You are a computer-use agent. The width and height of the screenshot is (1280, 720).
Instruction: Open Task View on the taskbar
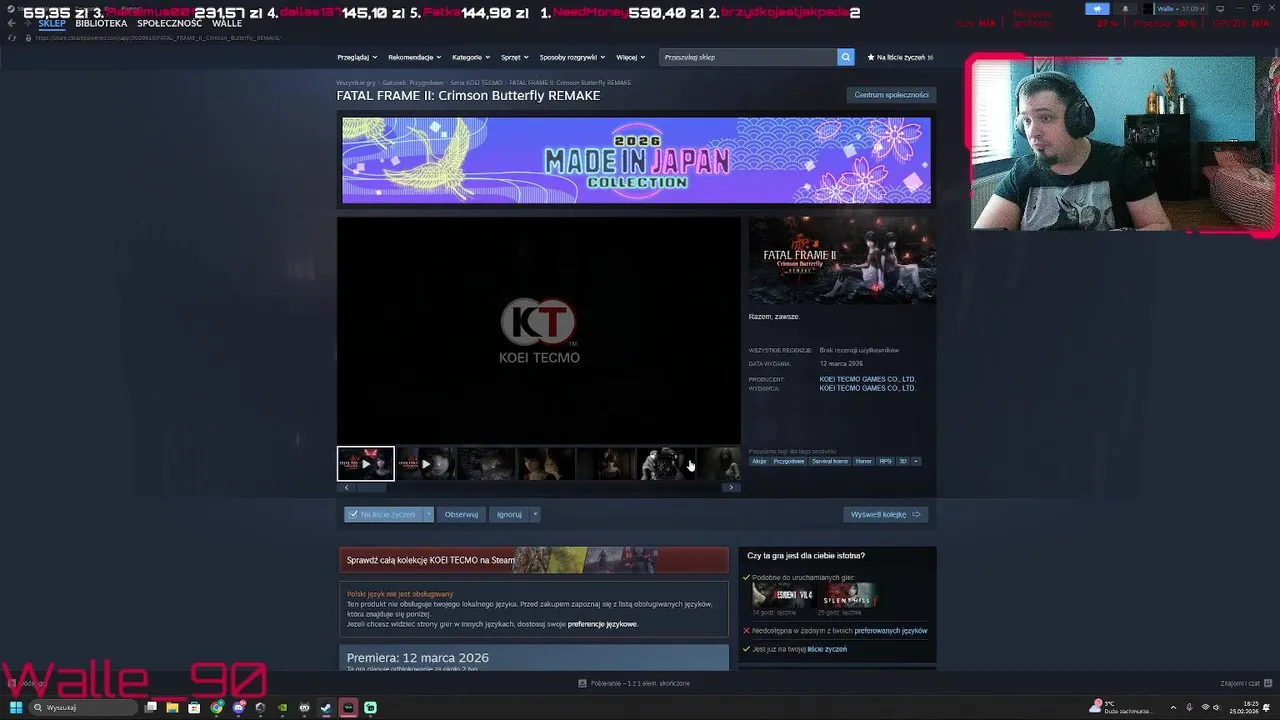(151, 707)
